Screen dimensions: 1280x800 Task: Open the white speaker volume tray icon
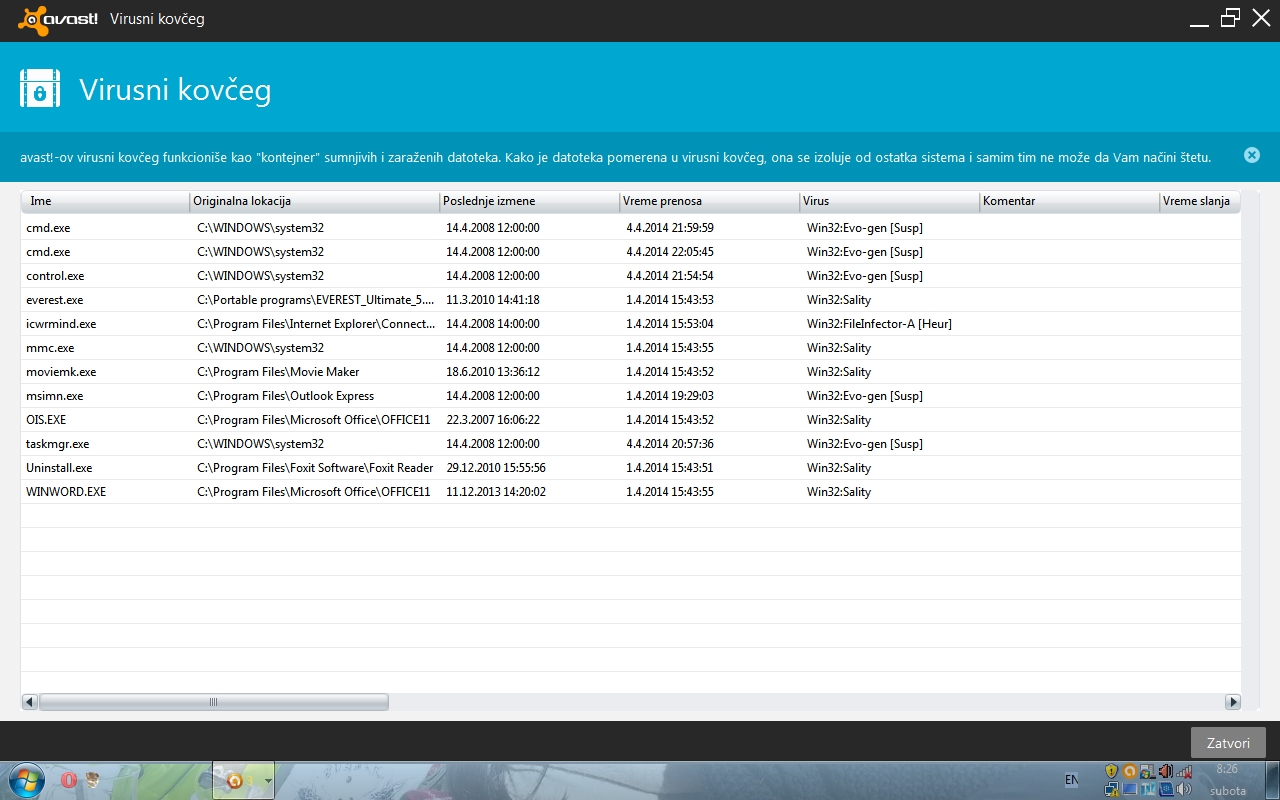point(1184,789)
